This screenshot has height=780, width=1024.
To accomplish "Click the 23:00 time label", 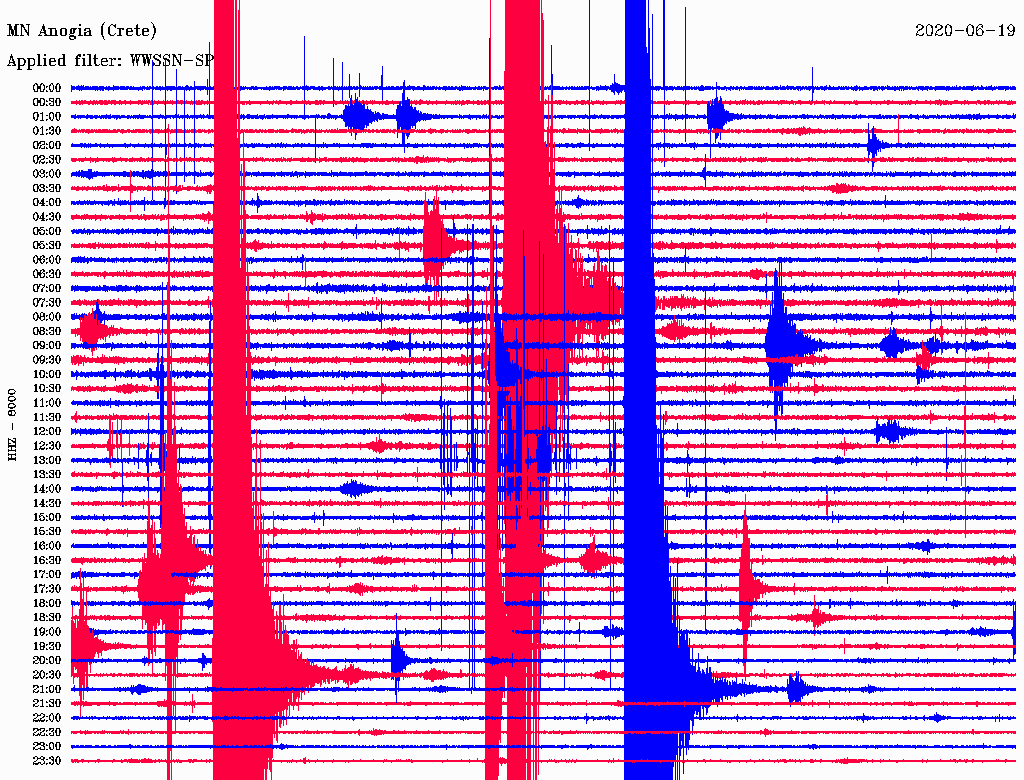I will pos(47,746).
